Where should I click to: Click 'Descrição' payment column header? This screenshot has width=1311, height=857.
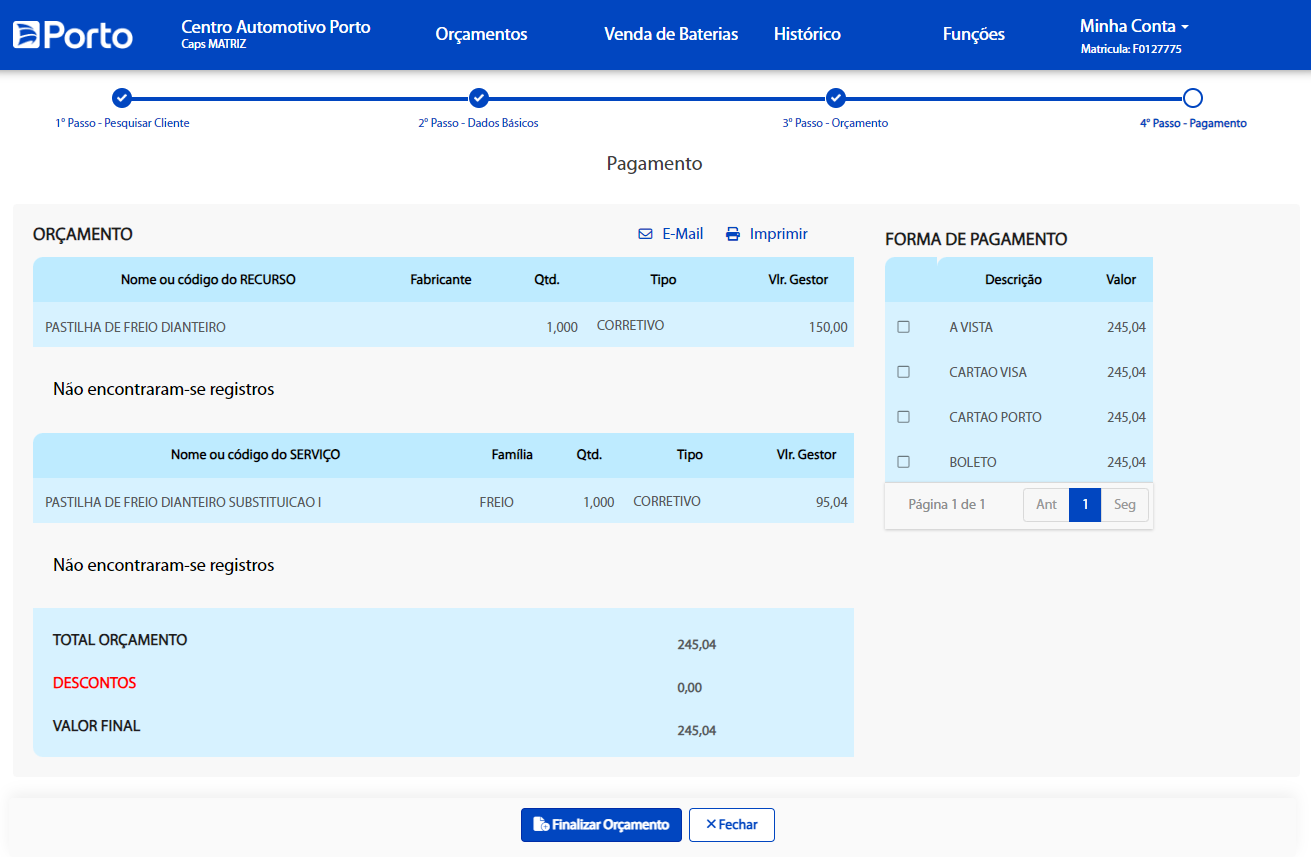pyautogui.click(x=1013, y=280)
